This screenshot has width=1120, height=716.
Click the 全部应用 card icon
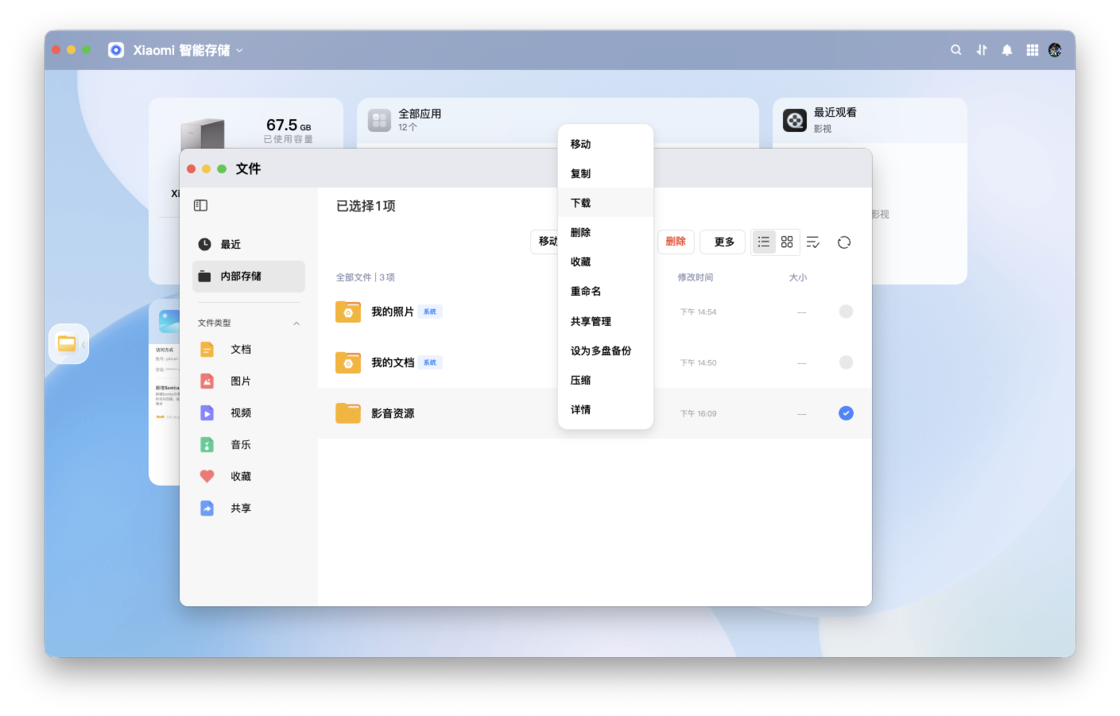tap(379, 120)
